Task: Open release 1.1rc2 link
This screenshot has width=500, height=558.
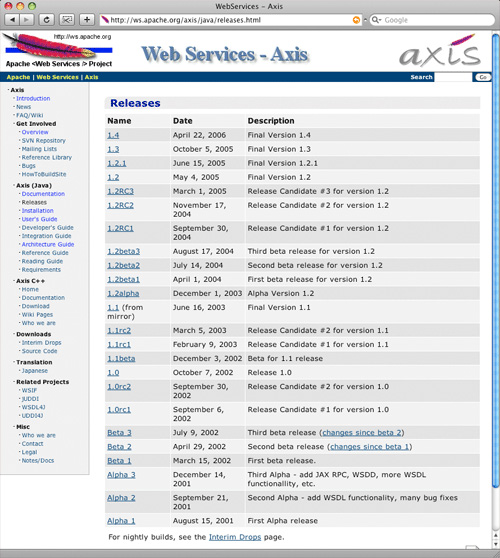Action: click(x=119, y=331)
